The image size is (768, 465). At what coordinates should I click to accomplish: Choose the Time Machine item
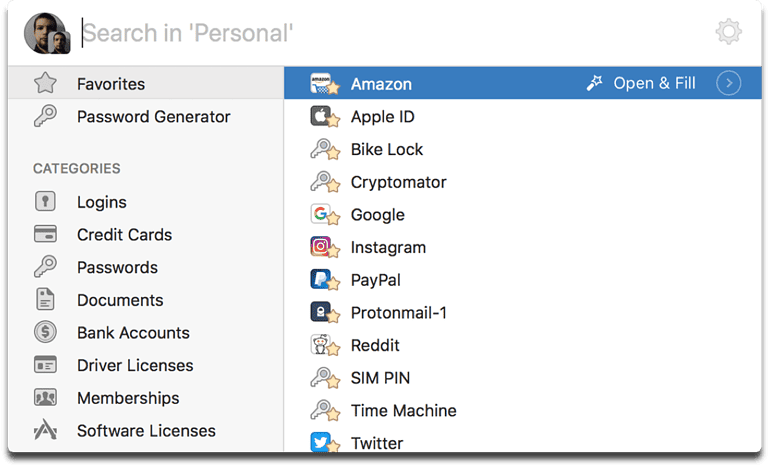[x=403, y=411]
